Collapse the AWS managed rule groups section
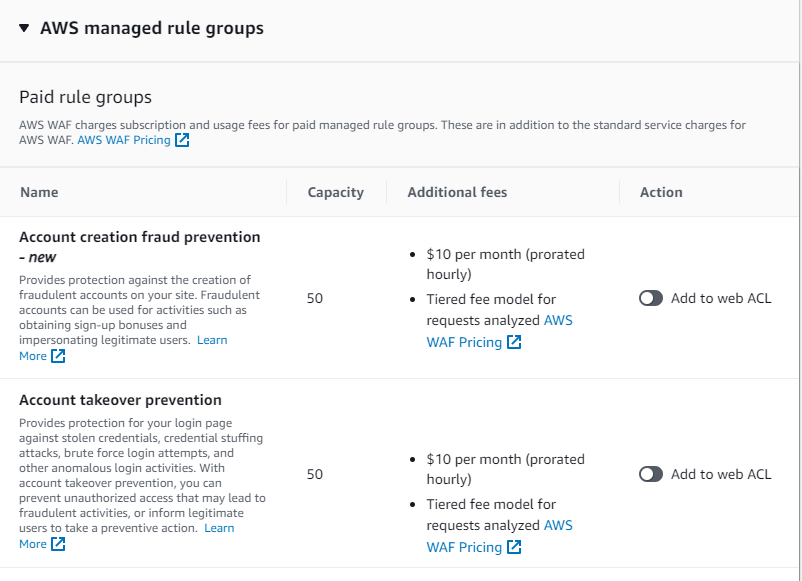This screenshot has width=802, height=581. (x=24, y=28)
